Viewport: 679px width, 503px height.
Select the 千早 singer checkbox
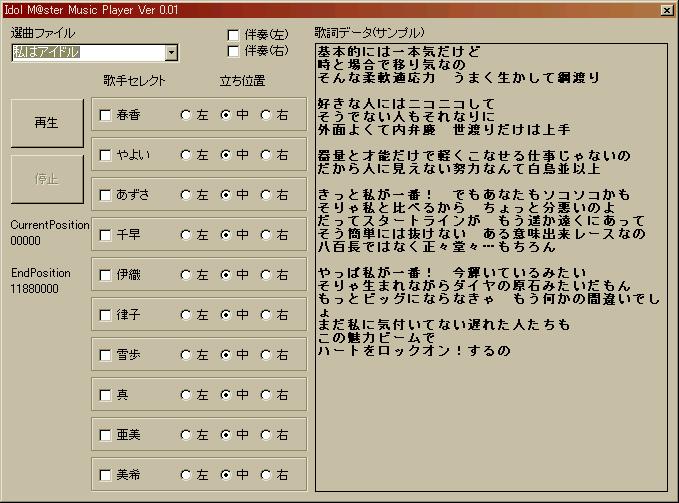pos(106,235)
